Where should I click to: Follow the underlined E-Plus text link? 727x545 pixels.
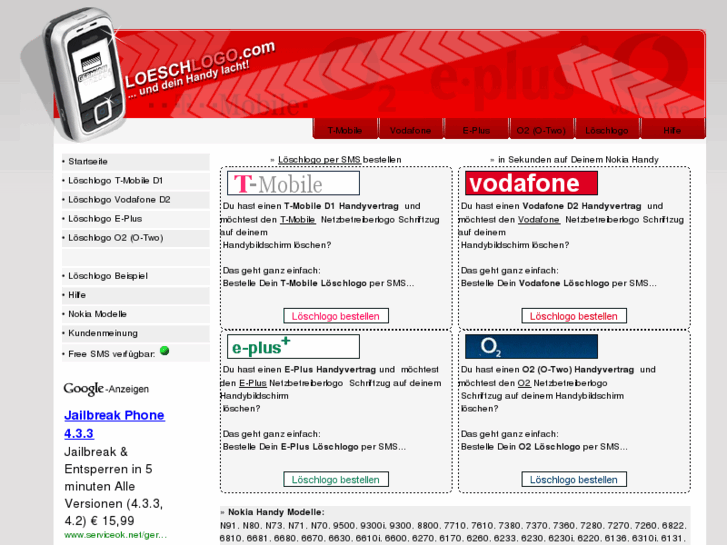tap(253, 383)
